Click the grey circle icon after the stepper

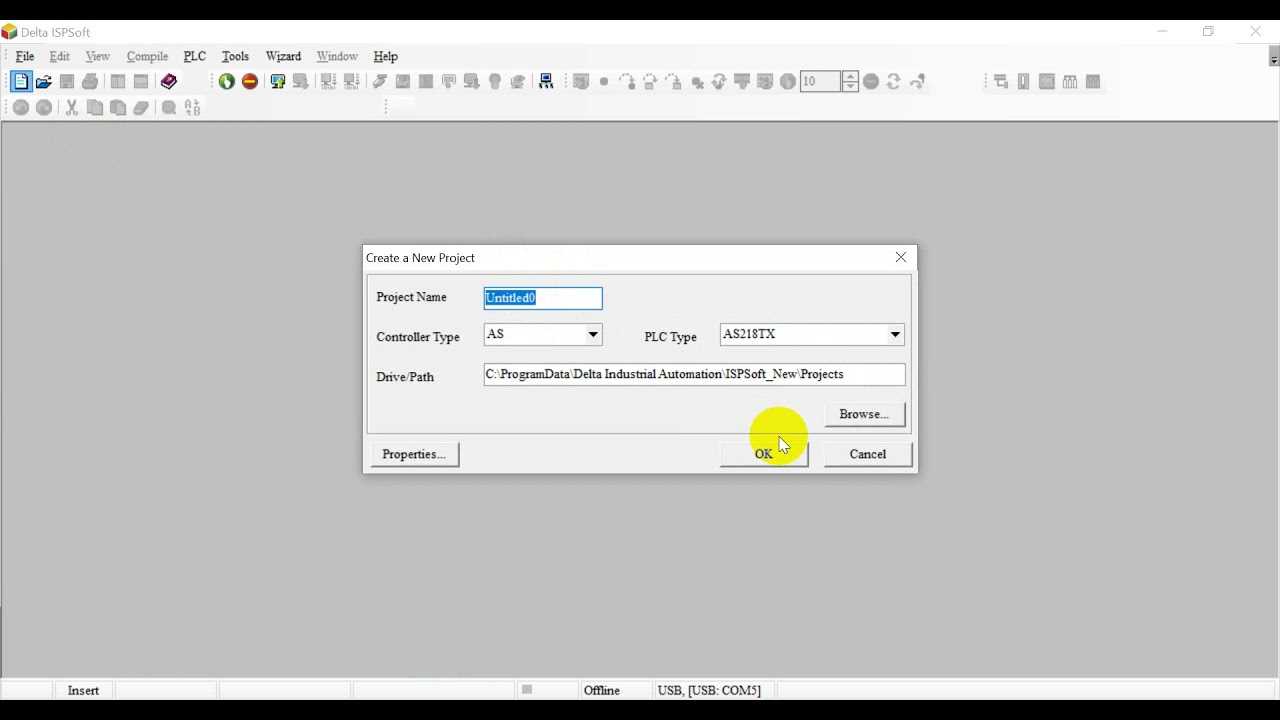871,82
